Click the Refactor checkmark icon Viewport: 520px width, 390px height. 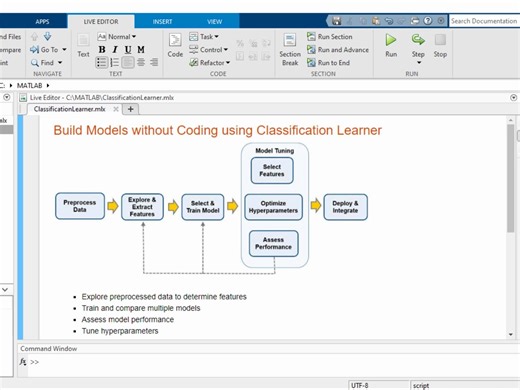pyautogui.click(x=193, y=63)
